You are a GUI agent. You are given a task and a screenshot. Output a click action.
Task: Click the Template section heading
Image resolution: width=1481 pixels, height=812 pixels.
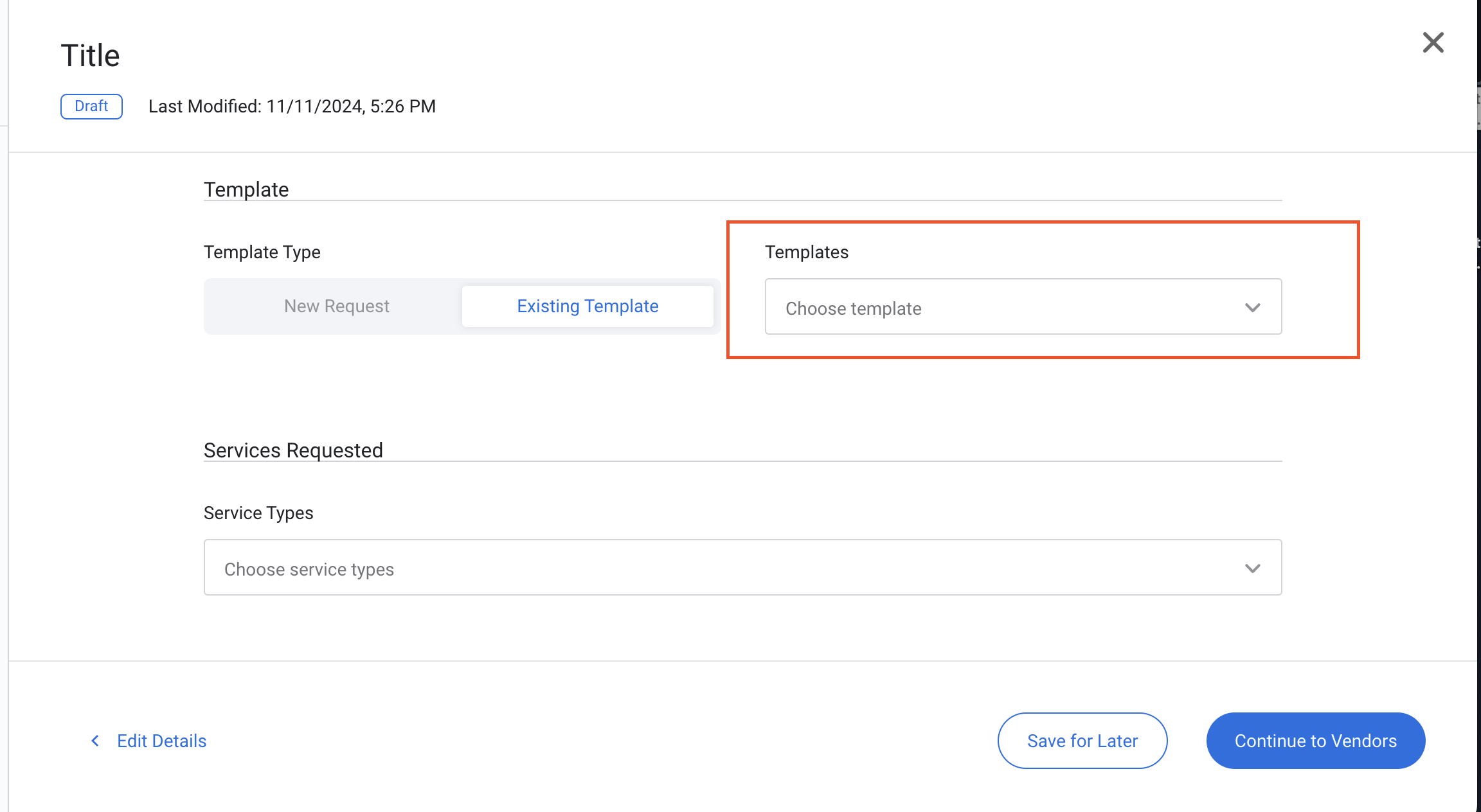(x=246, y=190)
